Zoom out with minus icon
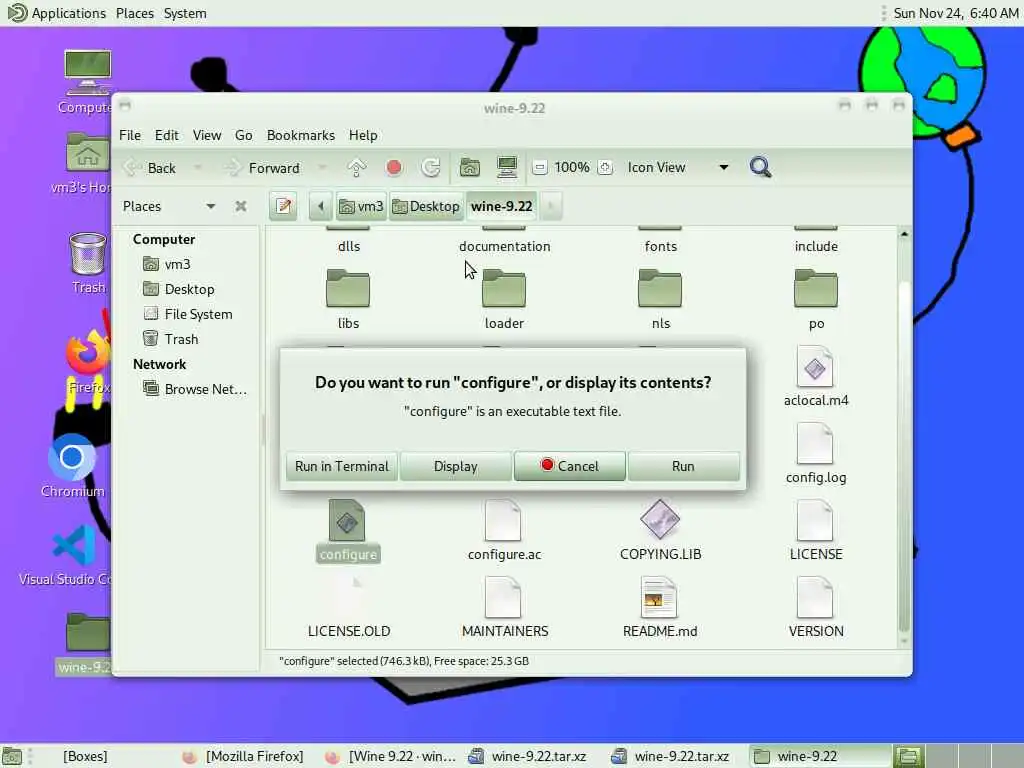 (x=539, y=168)
